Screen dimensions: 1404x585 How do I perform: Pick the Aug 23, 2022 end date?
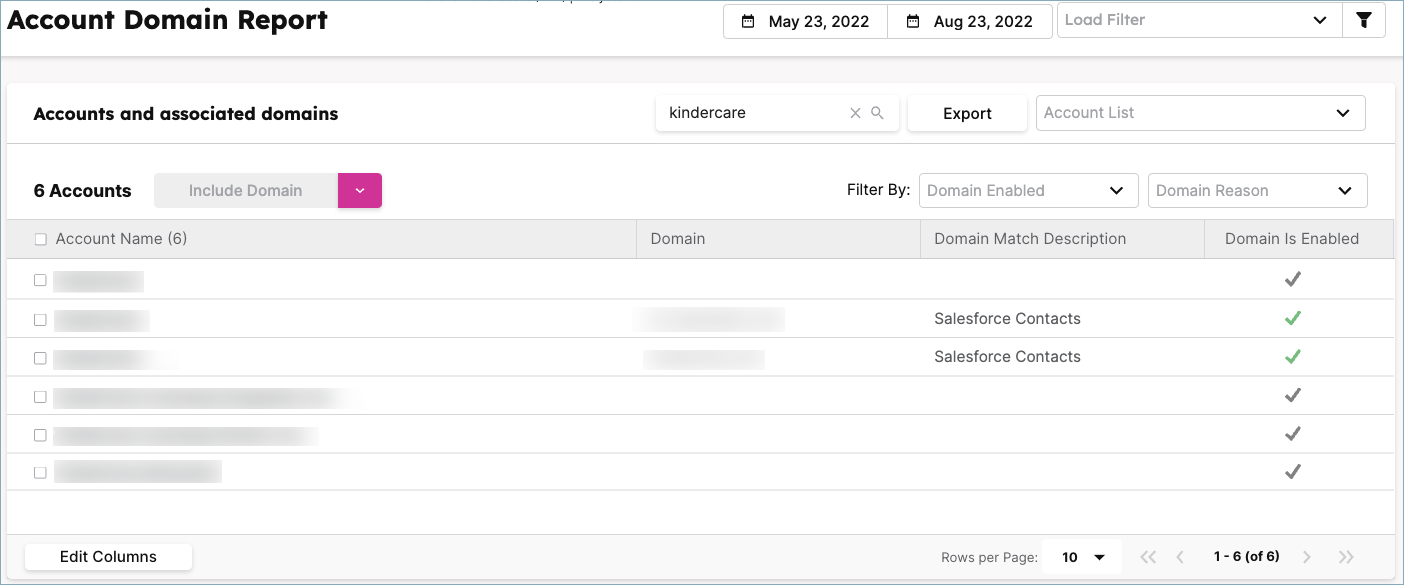coord(970,22)
